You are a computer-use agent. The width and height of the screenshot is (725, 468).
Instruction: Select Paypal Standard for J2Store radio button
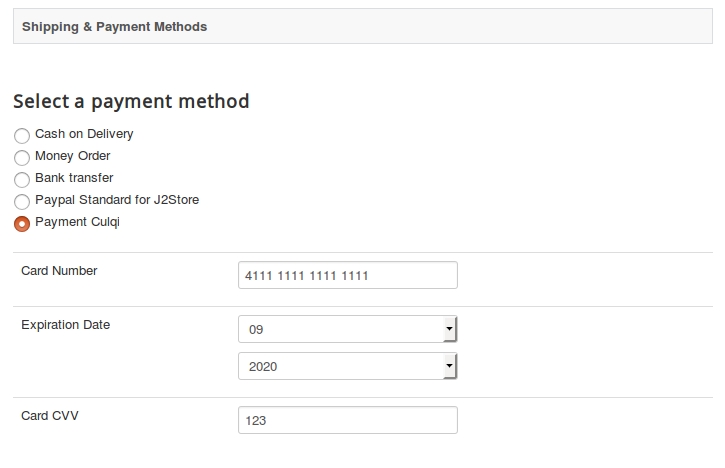[x=22, y=201]
